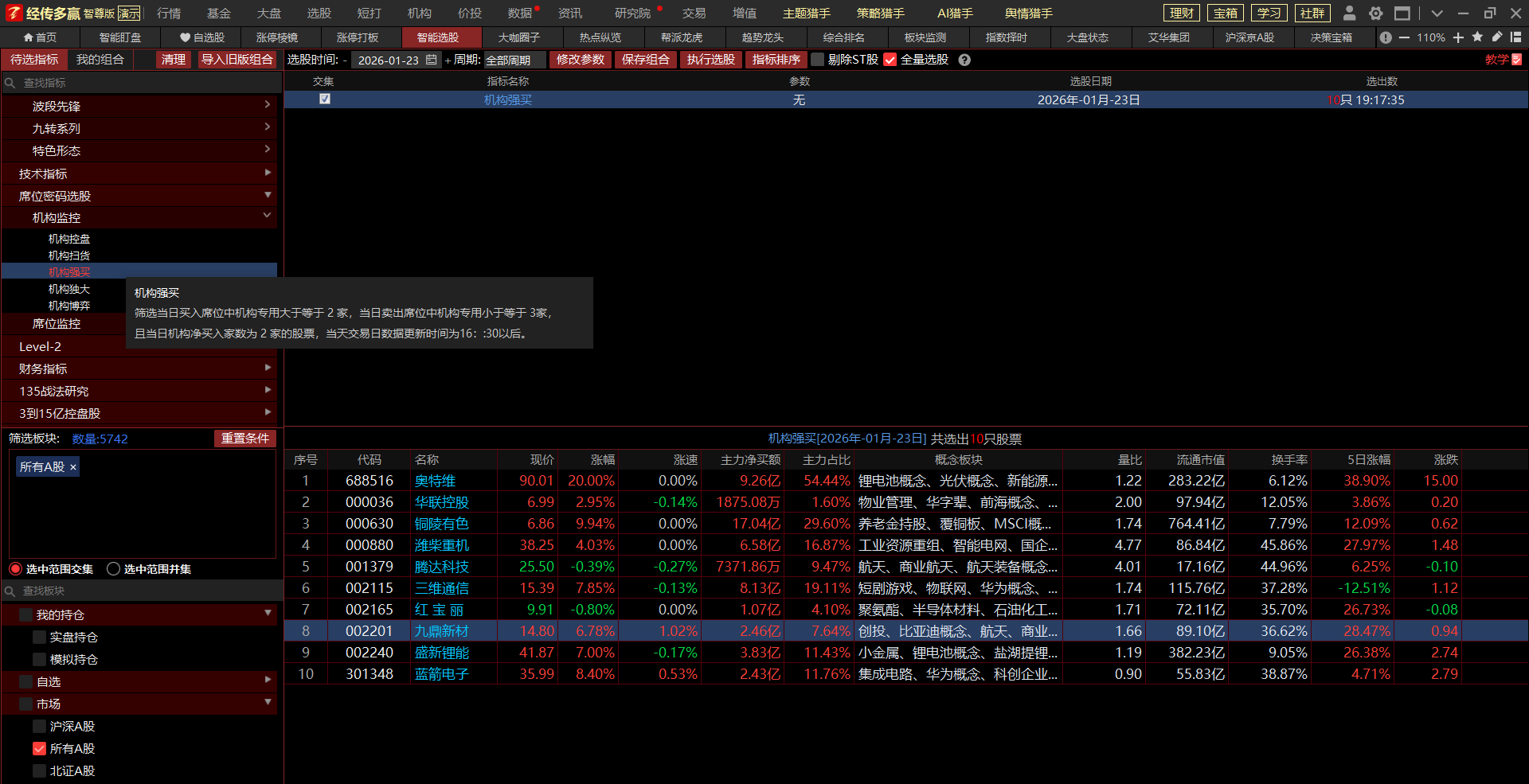Screen dimensions: 1529x784
Task: Click the pencil edit icon in tab bar
Action: click(x=1497, y=37)
